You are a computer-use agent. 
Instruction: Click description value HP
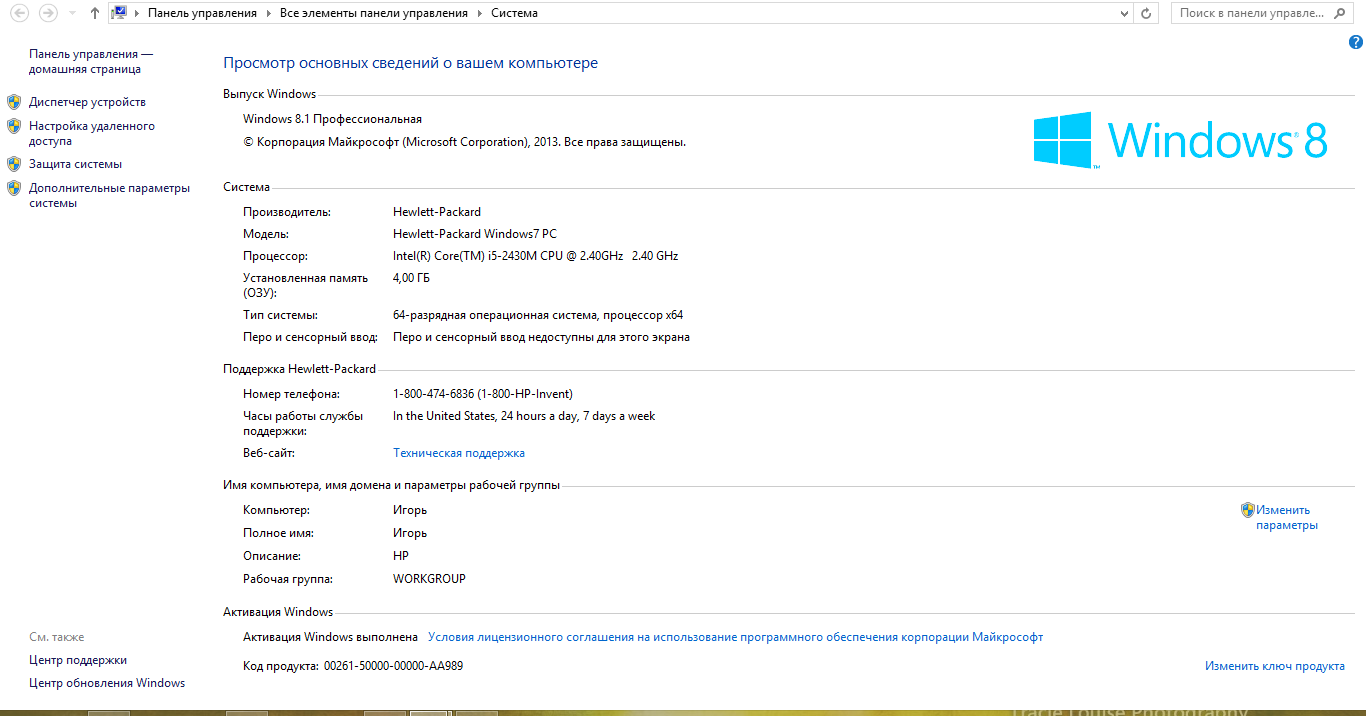point(401,556)
